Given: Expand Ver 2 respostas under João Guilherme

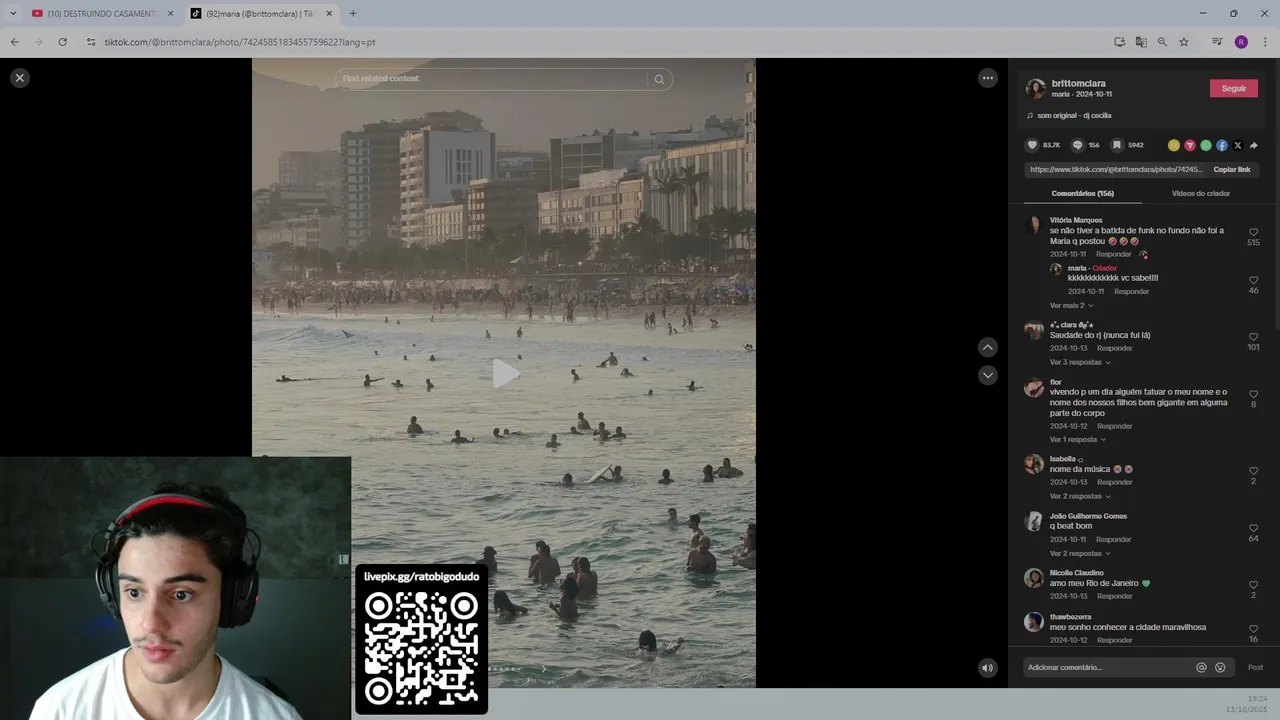Looking at the screenshot, I should [1079, 554].
